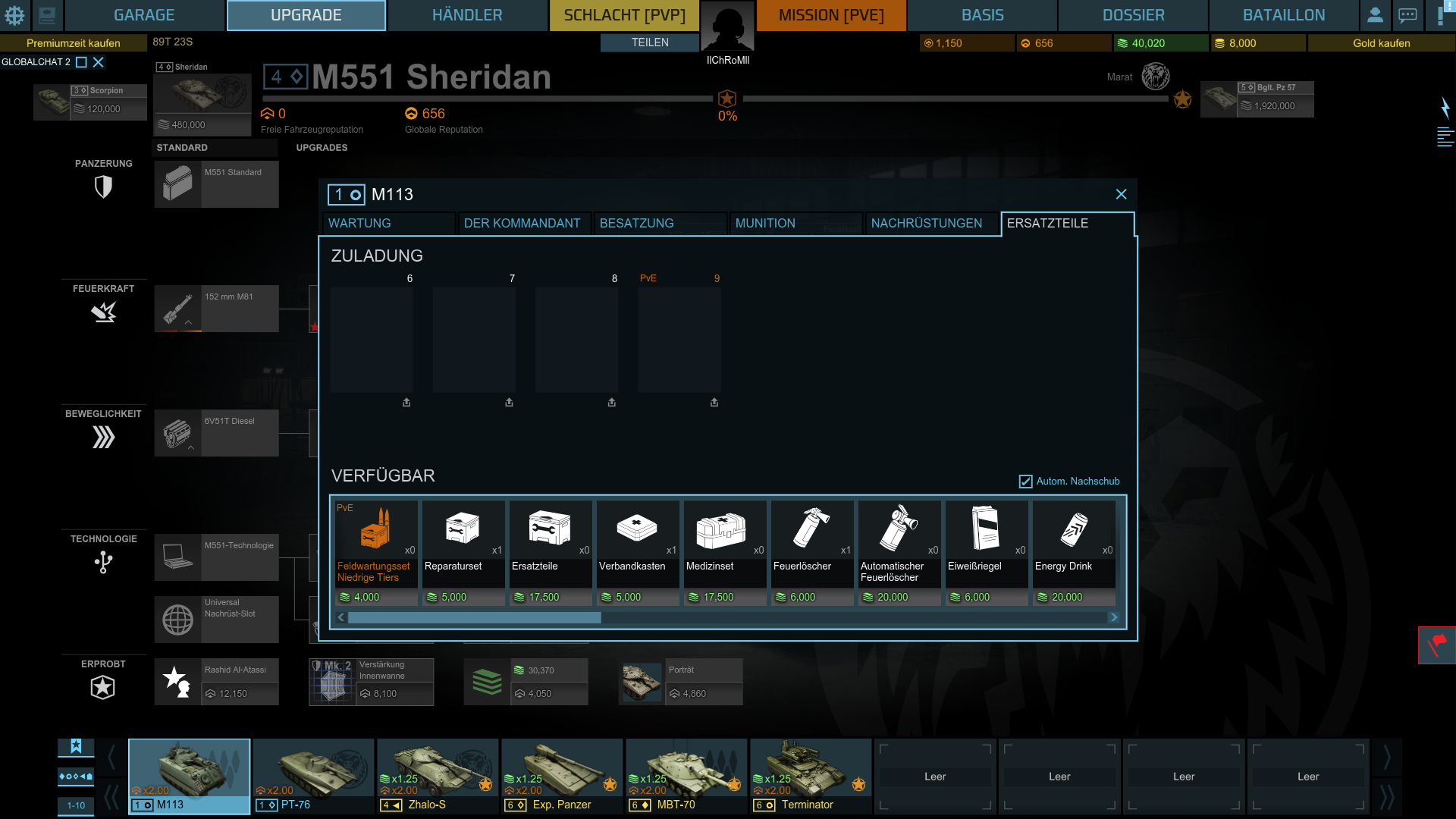
Task: Select the Feuerlöscher item
Action: point(812,553)
